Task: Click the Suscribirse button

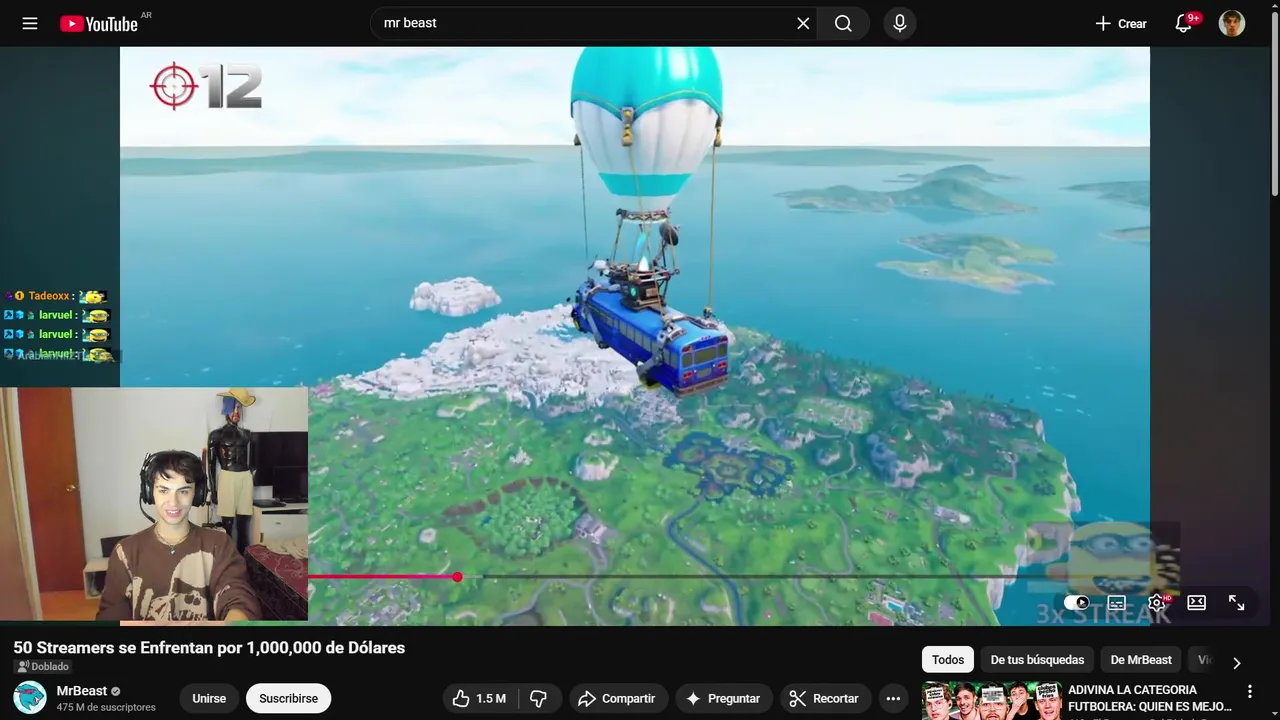Action: [289, 698]
